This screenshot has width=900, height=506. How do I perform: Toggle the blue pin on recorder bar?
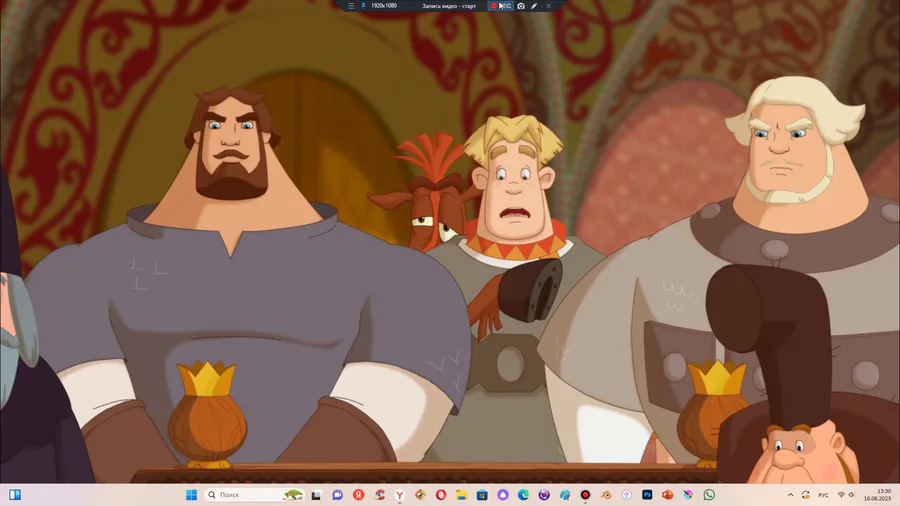point(363,6)
